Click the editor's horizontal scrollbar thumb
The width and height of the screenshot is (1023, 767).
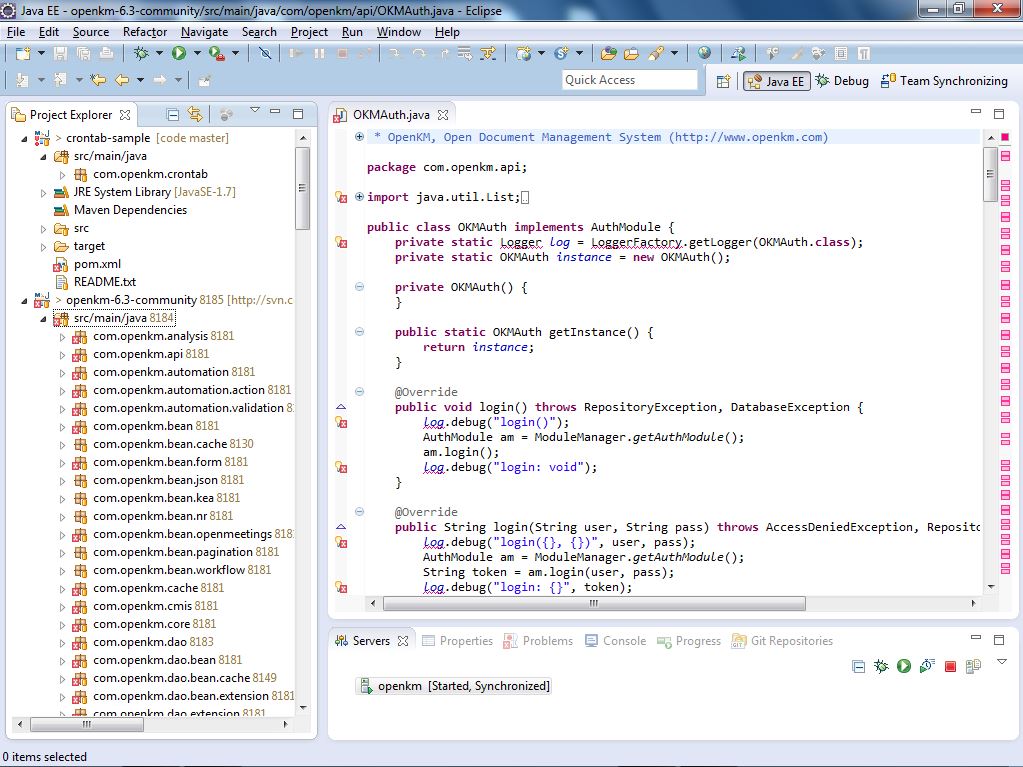click(x=596, y=603)
